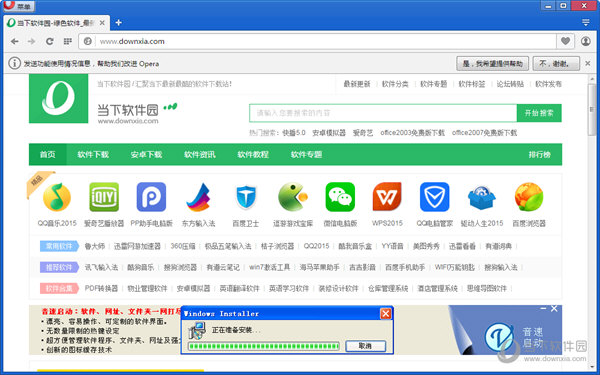Click the 思维导图软件 link
This screenshot has height=375, width=600.
pyautogui.click(x=487, y=288)
